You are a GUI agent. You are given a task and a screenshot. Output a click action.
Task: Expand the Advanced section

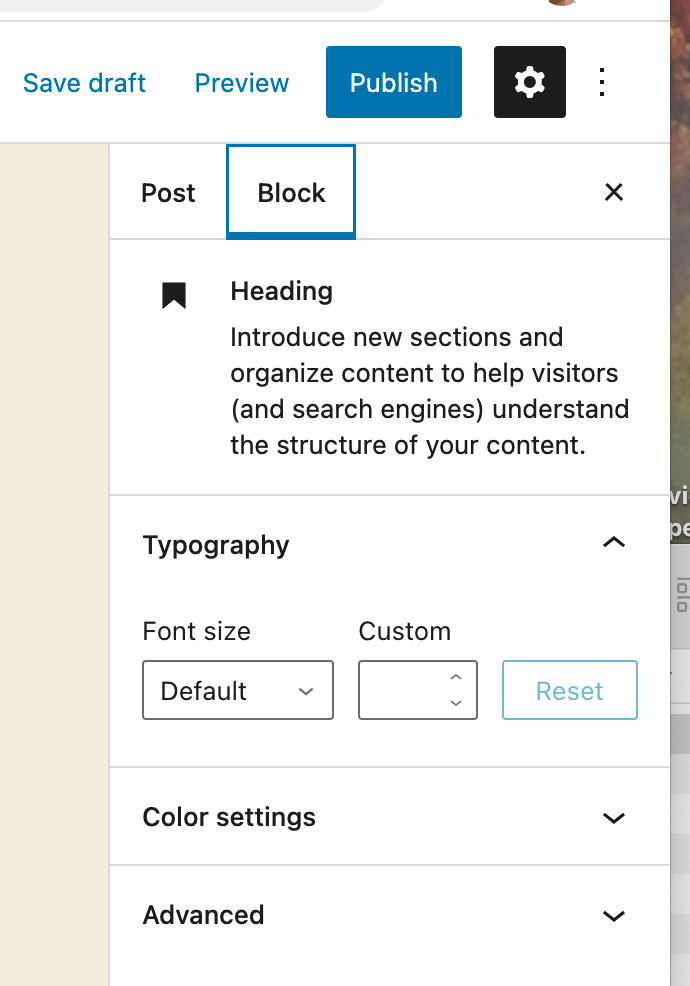(x=614, y=915)
